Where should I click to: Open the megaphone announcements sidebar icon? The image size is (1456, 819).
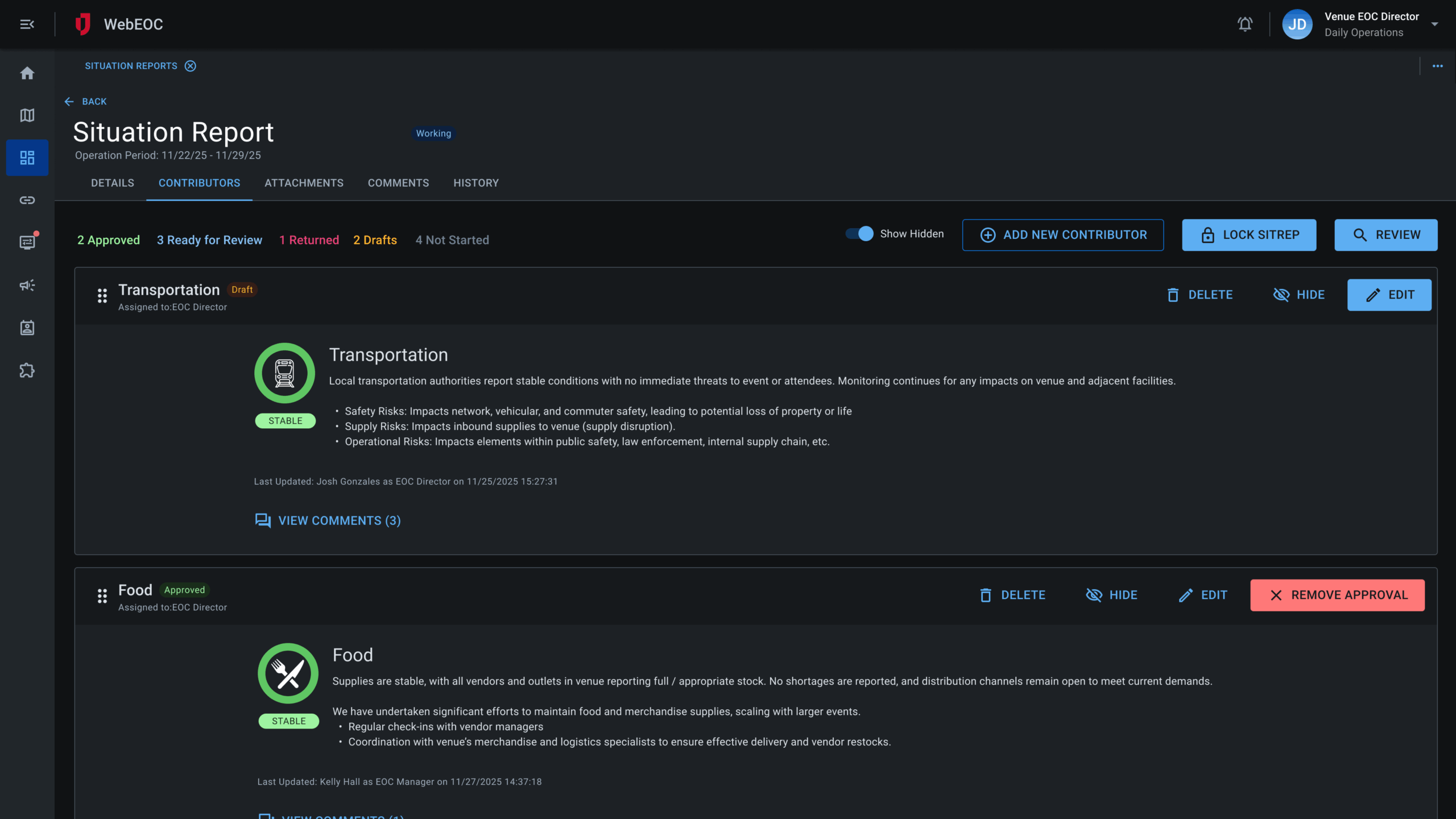tap(27, 286)
